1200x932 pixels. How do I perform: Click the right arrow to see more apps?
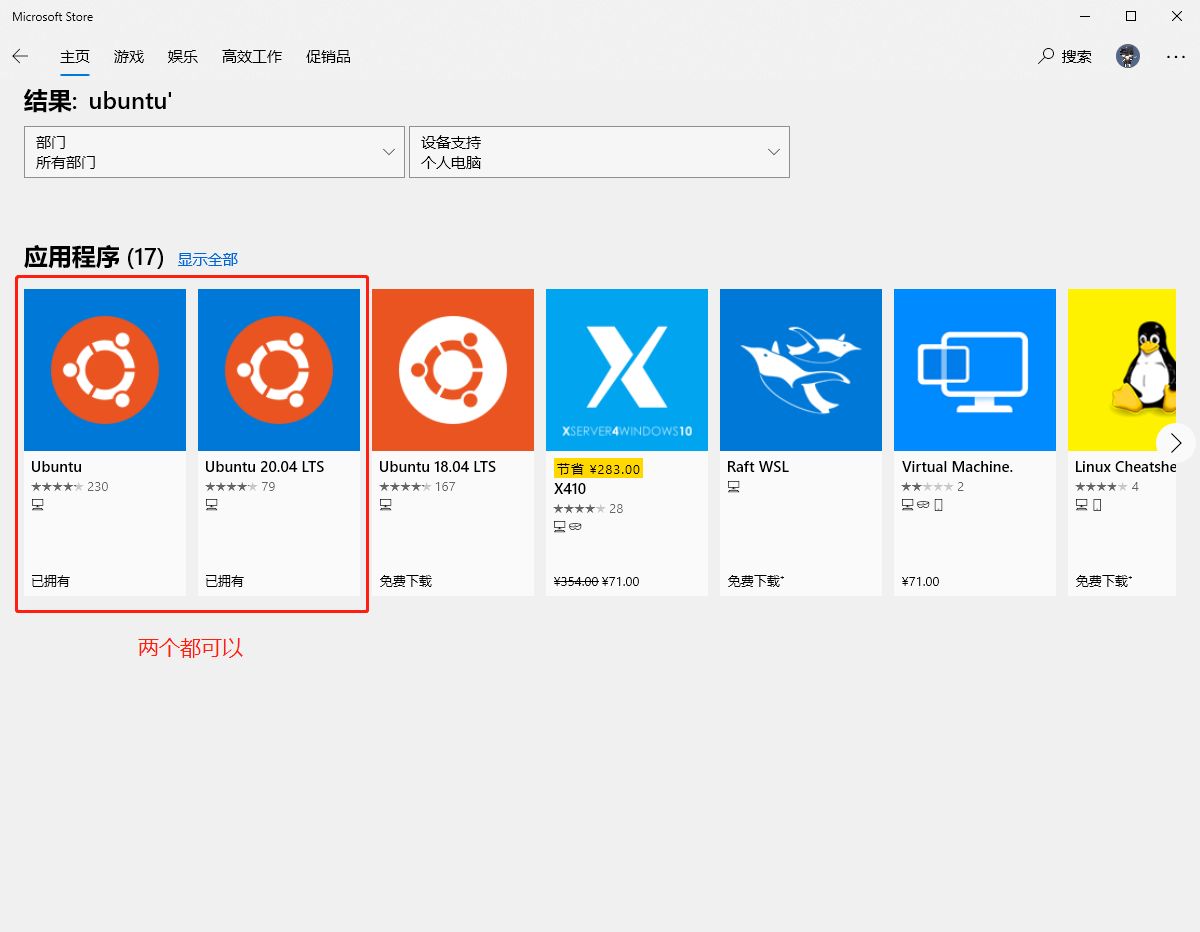1175,442
